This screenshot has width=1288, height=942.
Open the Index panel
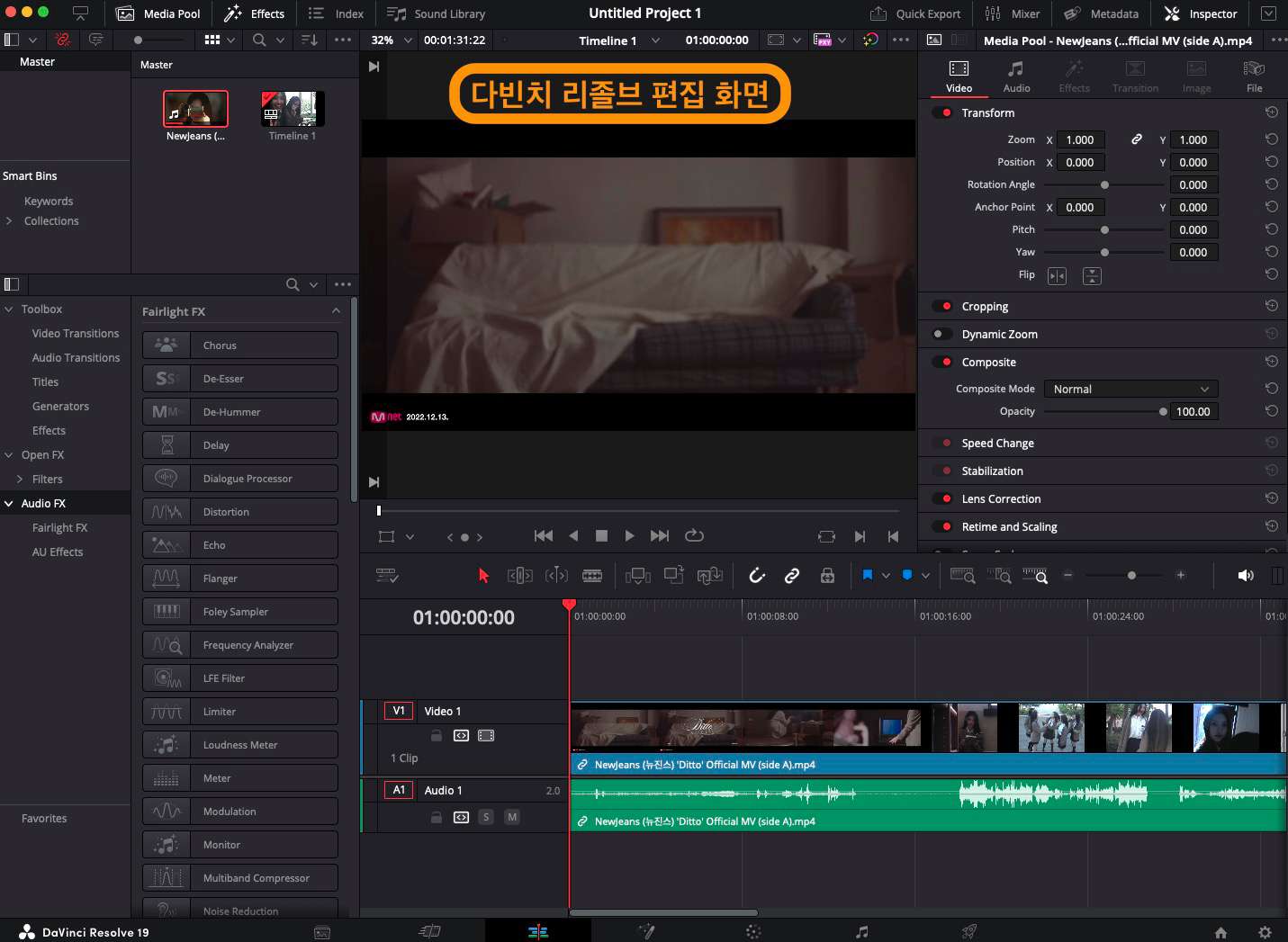[x=336, y=13]
